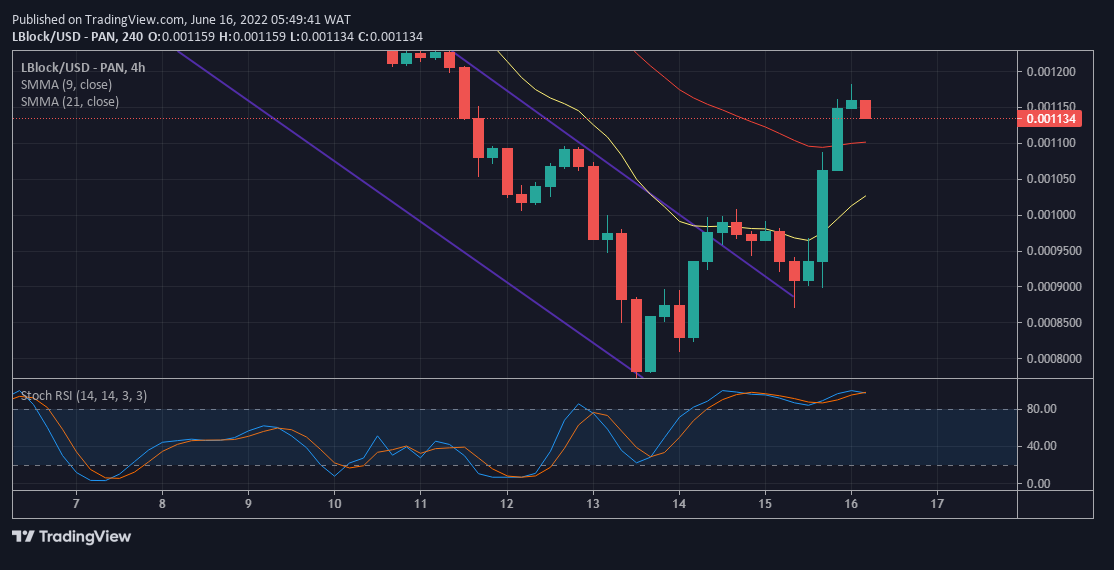The image size is (1114, 570).
Task: Click date label 13 on time axis
Action: (x=593, y=504)
